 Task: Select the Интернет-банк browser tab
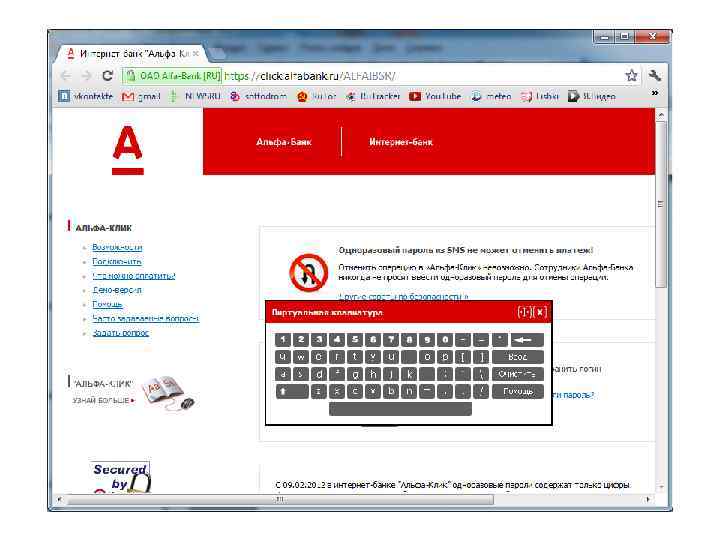132,54
